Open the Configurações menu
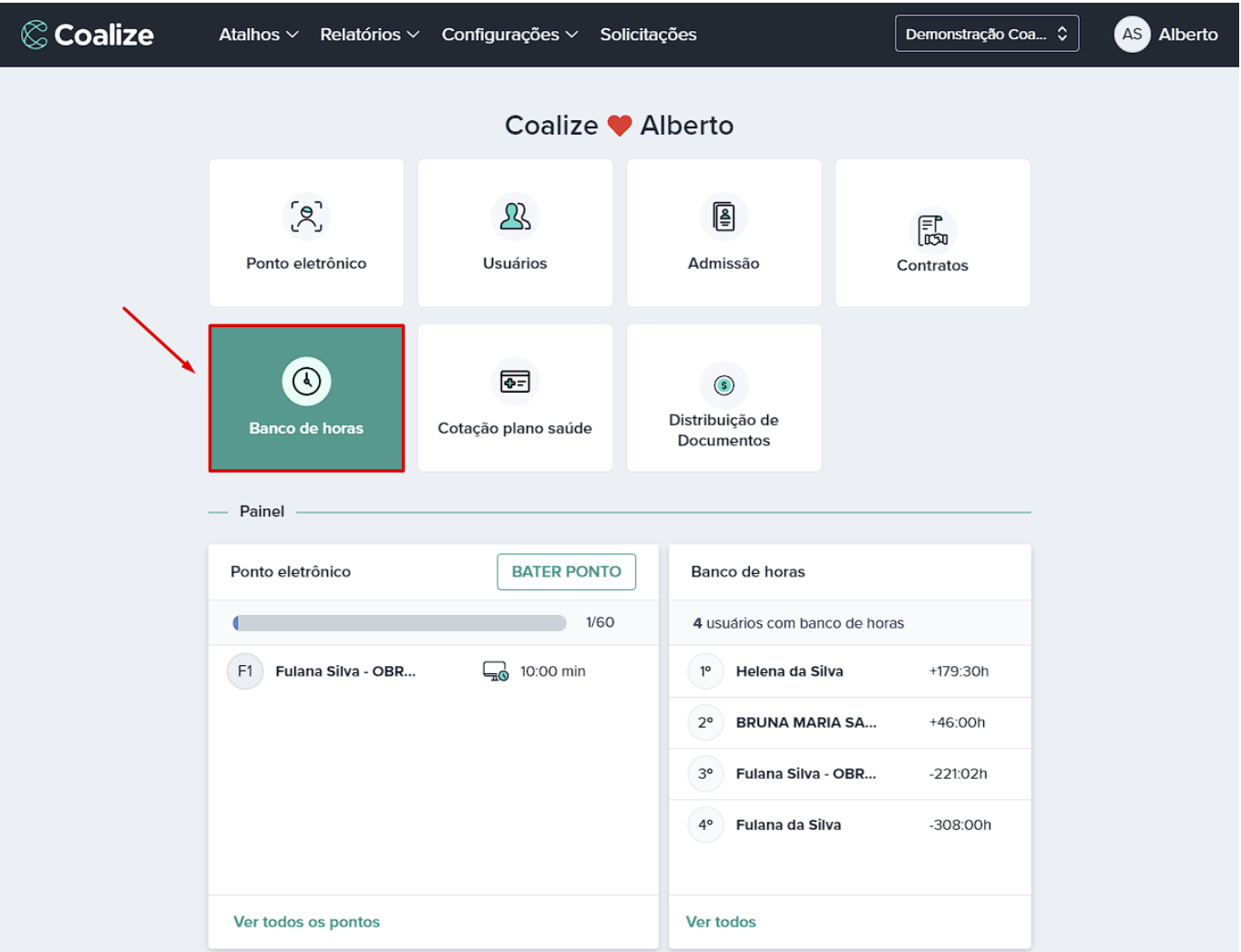The height and width of the screenshot is (952, 1241). pos(509,35)
